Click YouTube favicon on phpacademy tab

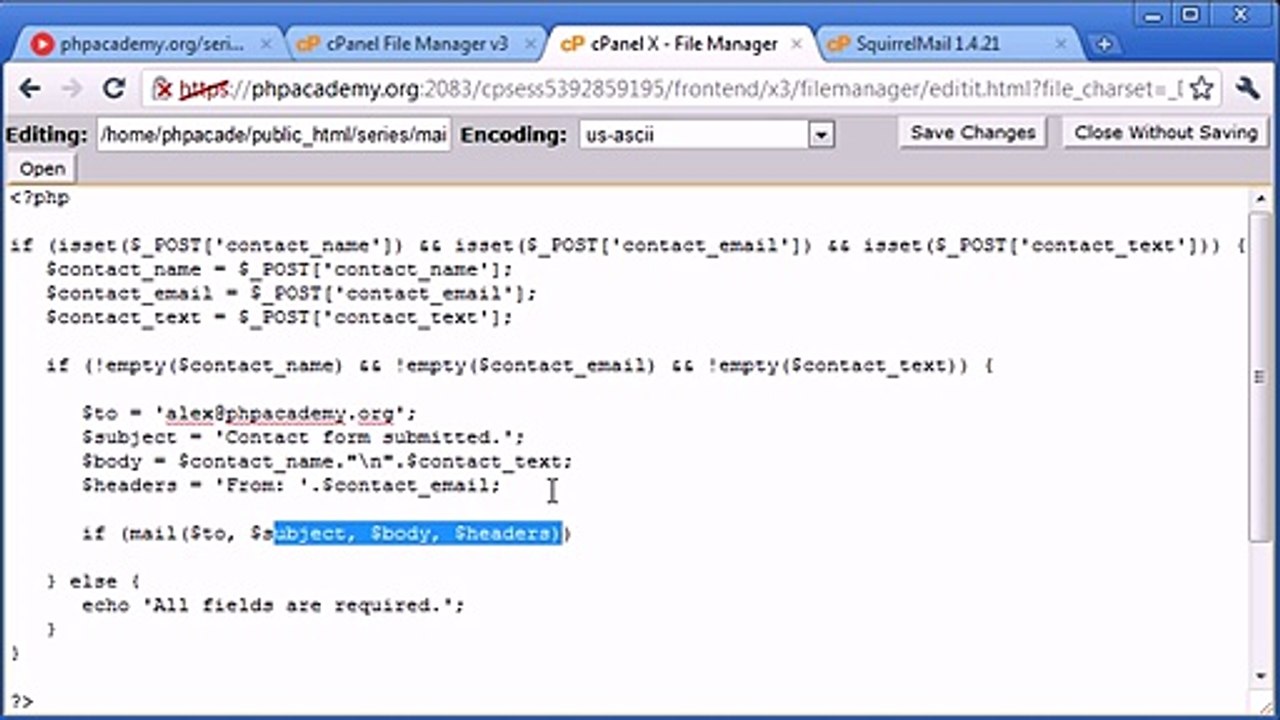click(x=42, y=44)
